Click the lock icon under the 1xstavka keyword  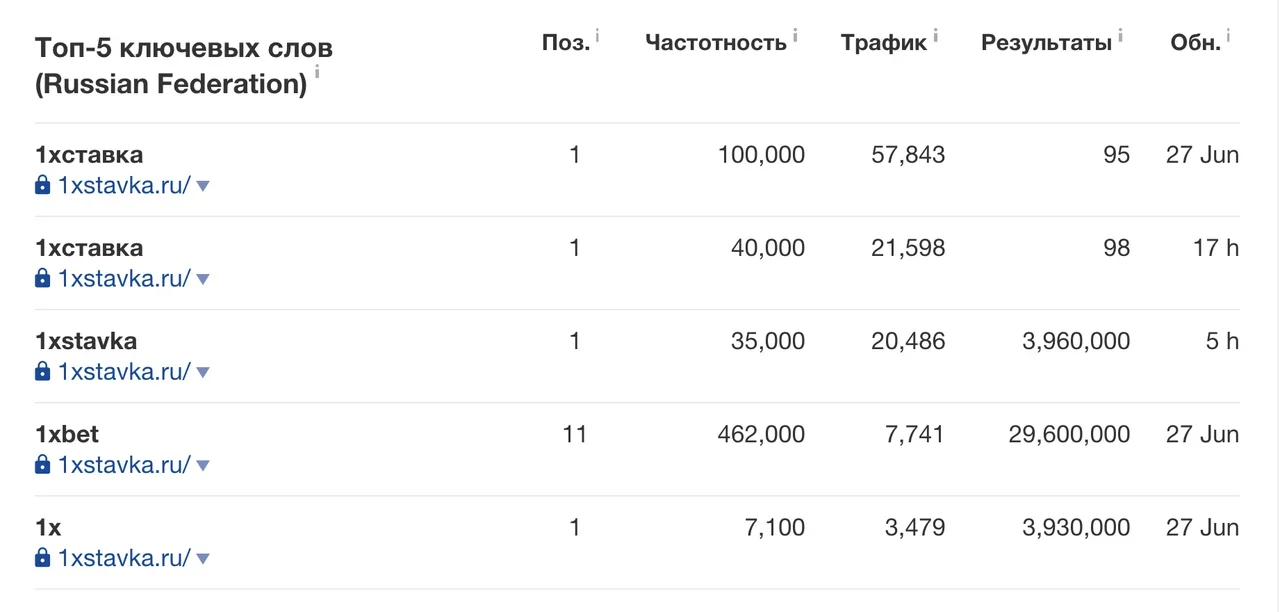coord(42,372)
